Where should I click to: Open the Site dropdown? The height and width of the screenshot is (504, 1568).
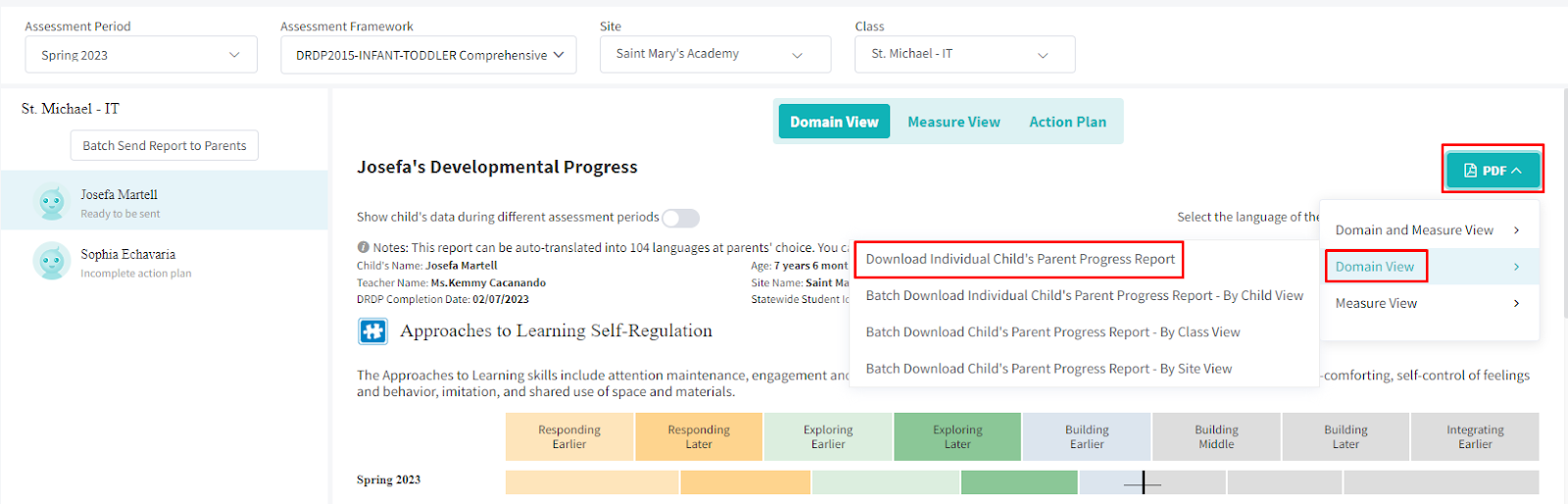pyautogui.click(x=714, y=54)
